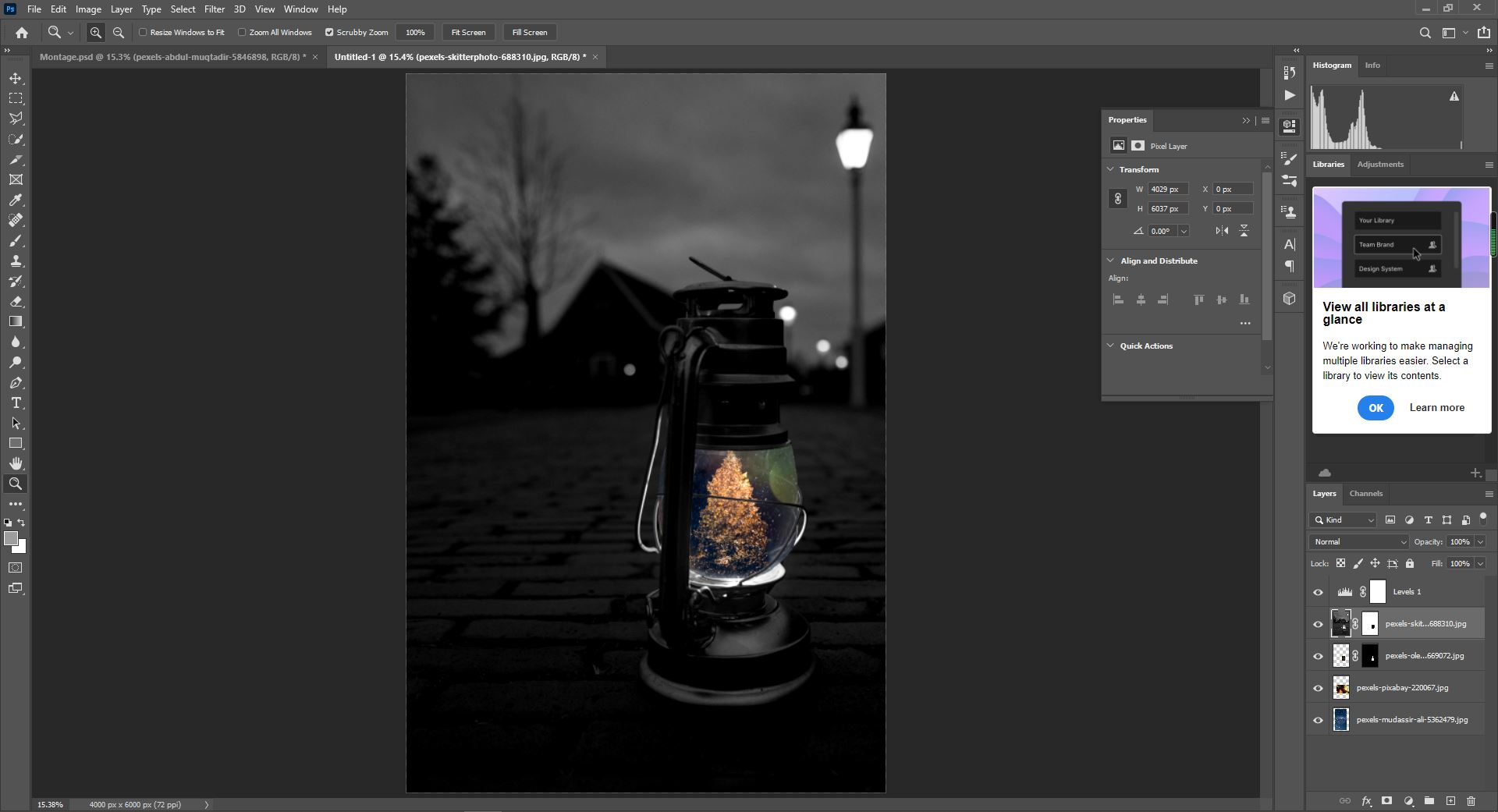Open the Select menu
This screenshot has width=1498, height=812.
pos(183,9)
